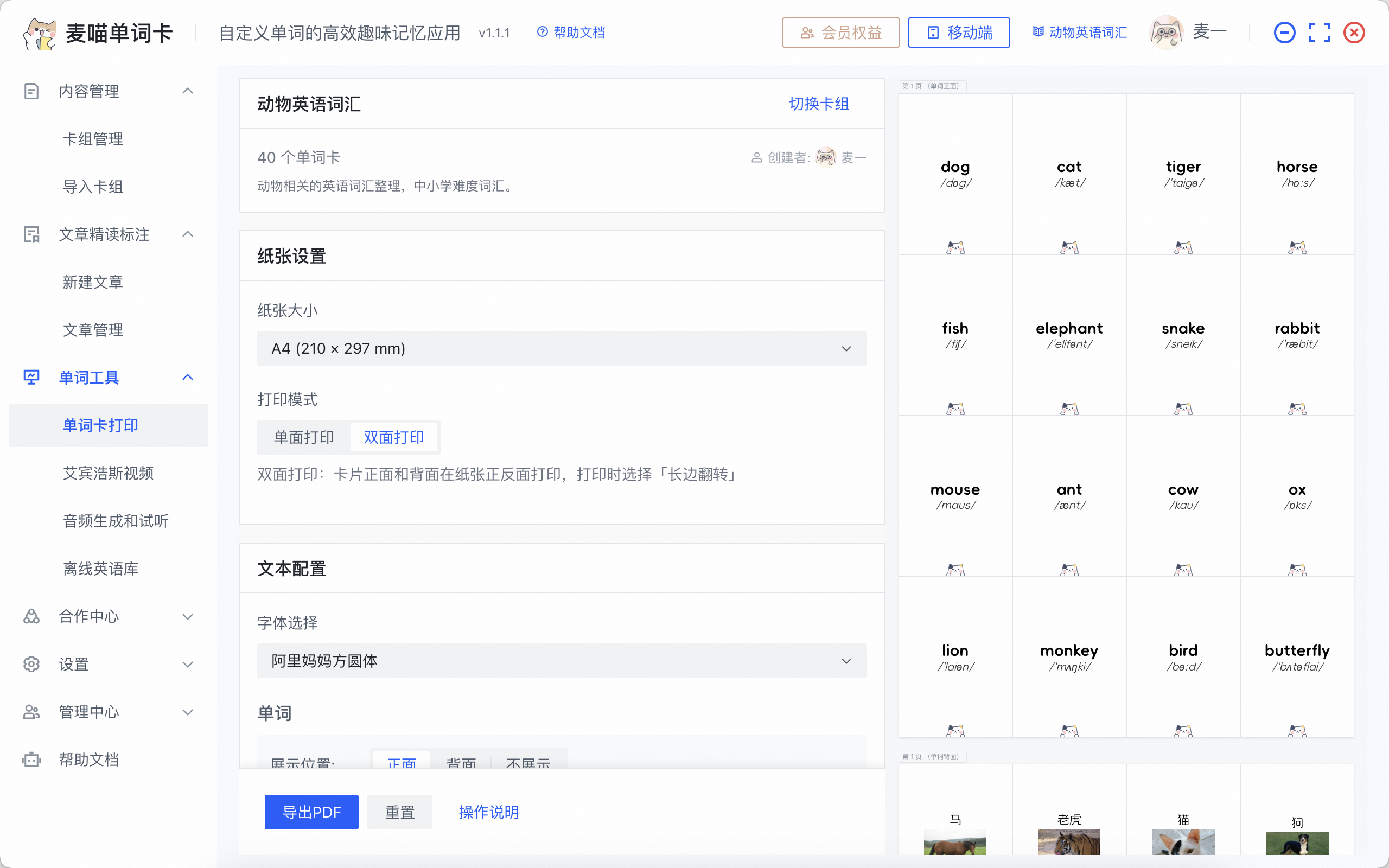Viewport: 1389px width, 868px height.
Task: Click the dog flashcard preview
Action: [x=955, y=172]
